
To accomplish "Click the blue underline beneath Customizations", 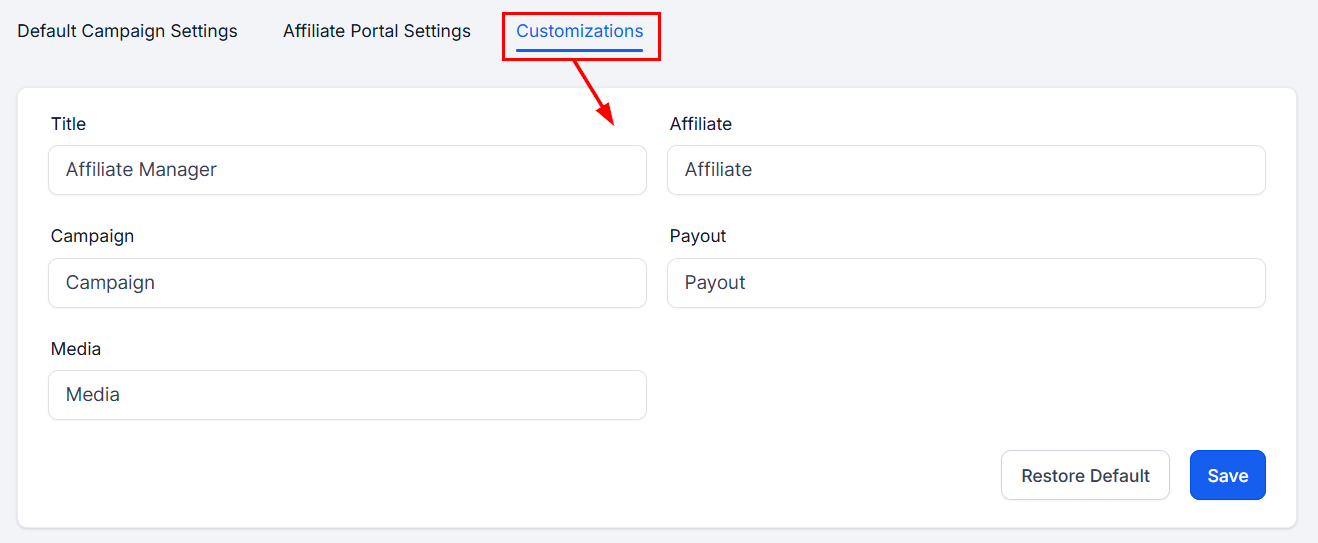I will pos(579,49).
